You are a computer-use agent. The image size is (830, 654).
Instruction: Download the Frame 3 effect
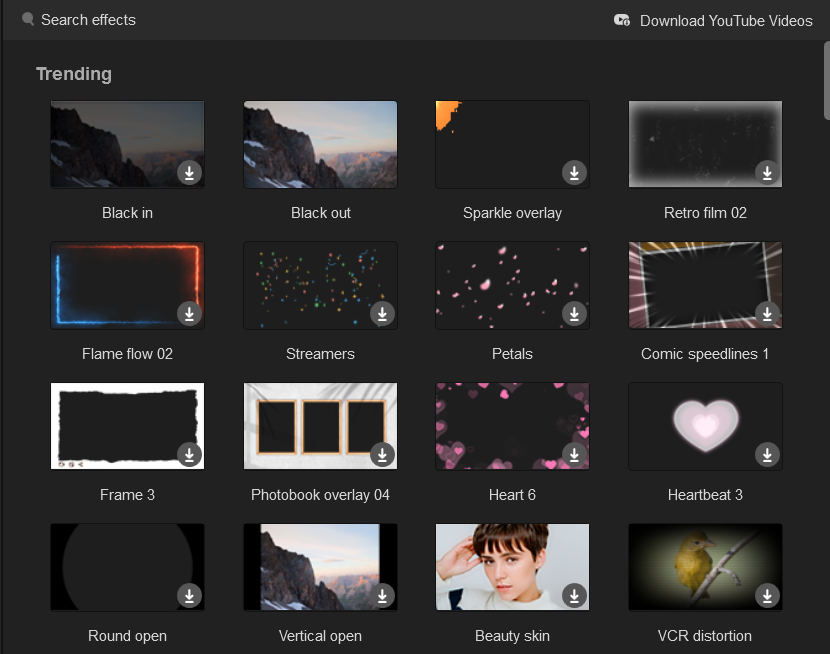pyautogui.click(x=189, y=455)
